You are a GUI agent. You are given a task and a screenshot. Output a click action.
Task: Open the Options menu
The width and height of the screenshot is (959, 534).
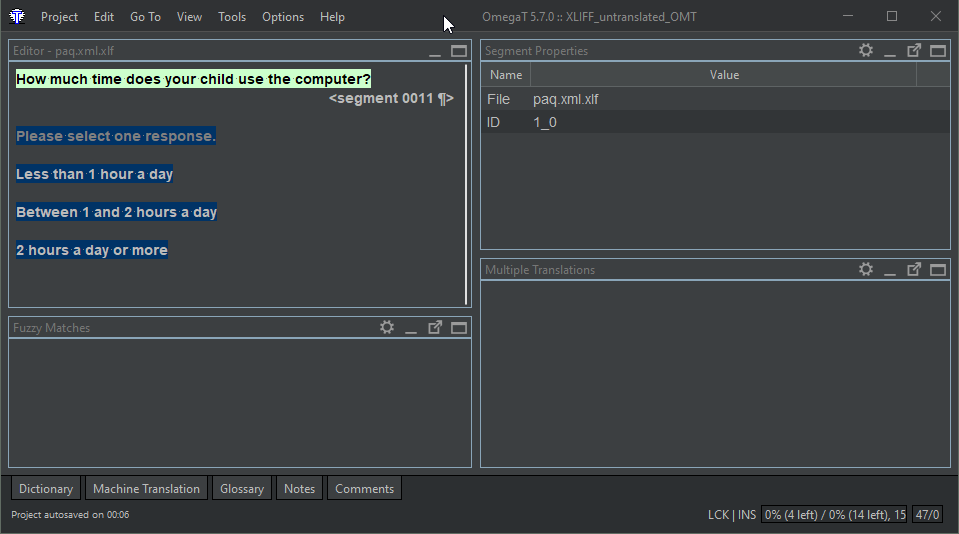pos(283,17)
